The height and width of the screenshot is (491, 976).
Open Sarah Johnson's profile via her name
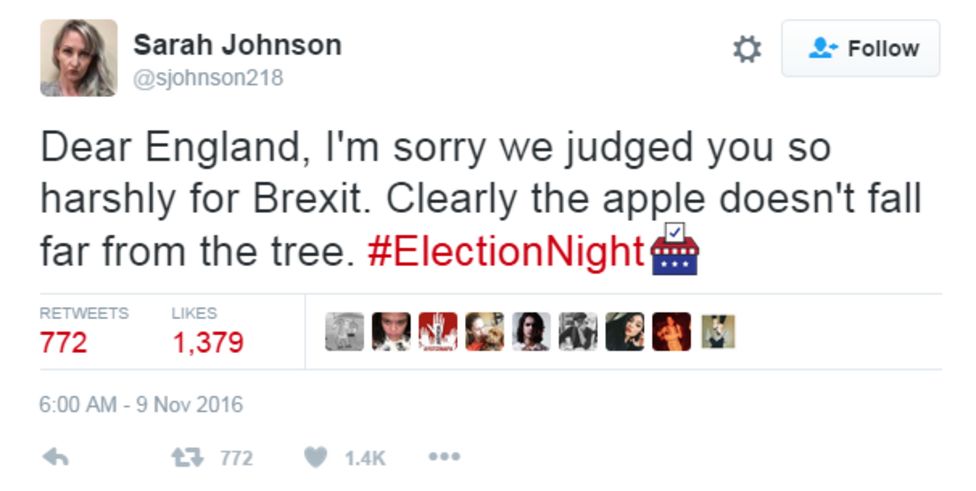(x=237, y=45)
